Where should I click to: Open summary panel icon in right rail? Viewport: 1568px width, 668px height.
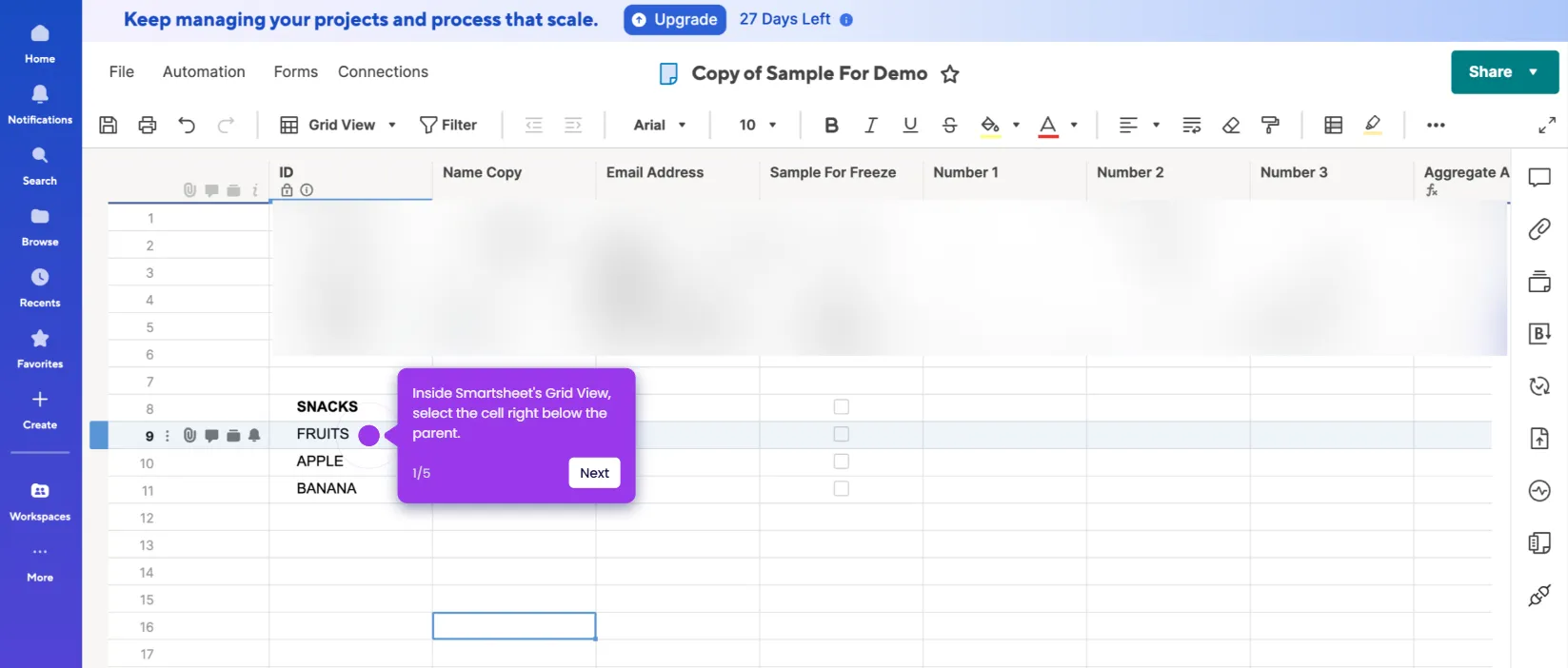pos(1539,542)
